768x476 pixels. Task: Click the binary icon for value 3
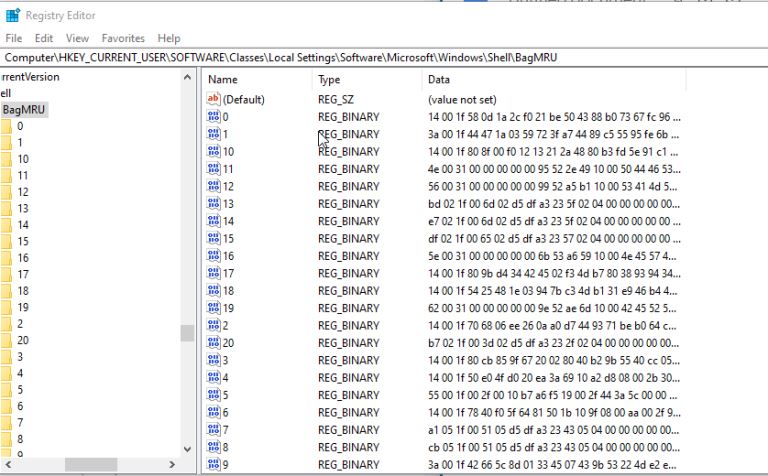click(x=214, y=360)
